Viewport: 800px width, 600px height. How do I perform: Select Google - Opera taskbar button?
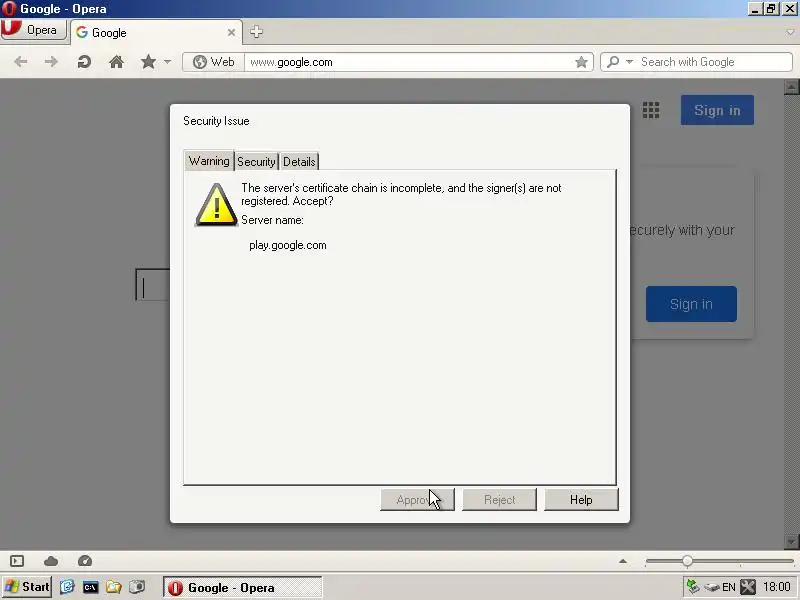243,587
